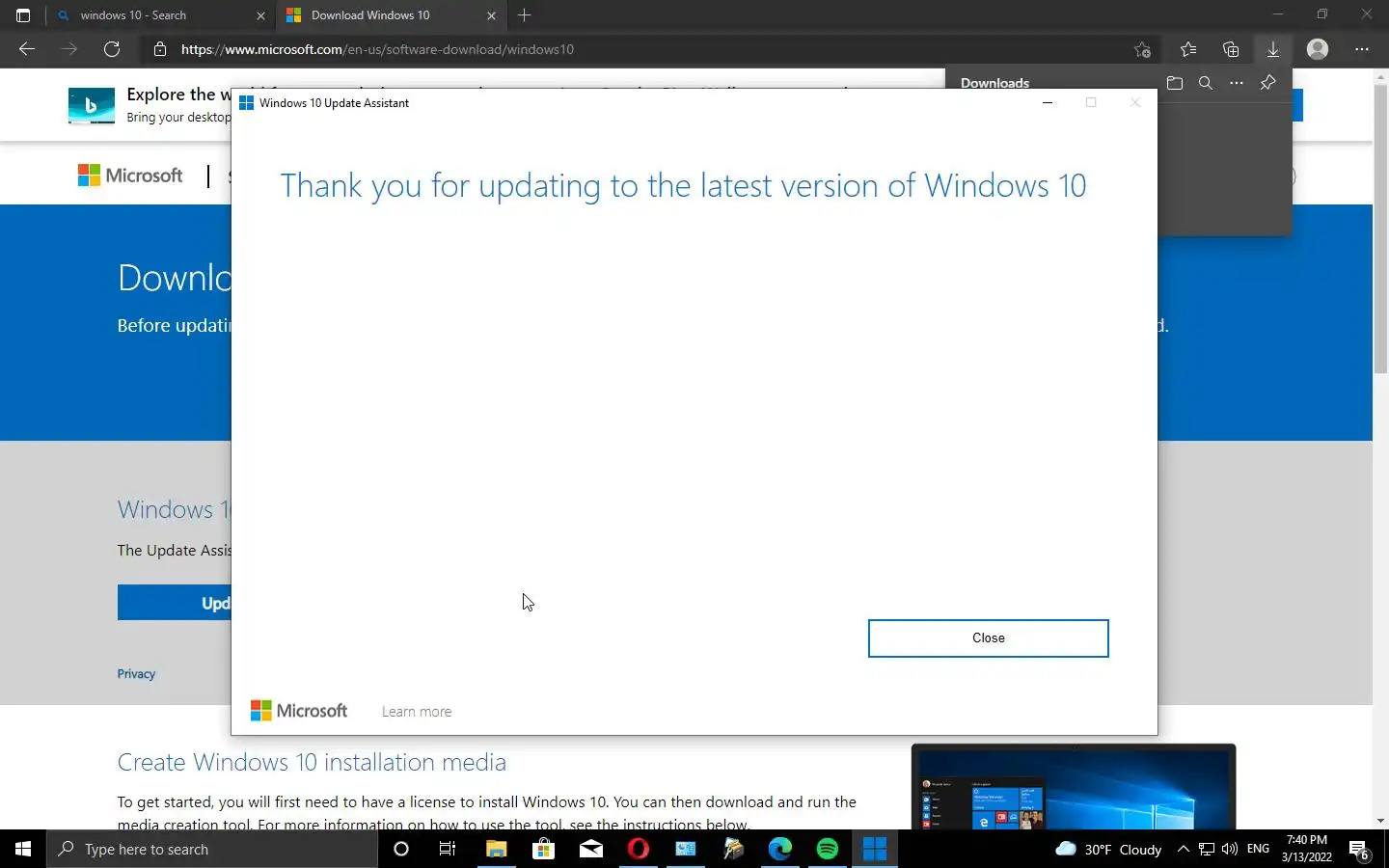
Task: Open the clock showing 7:40 PM
Action: click(1307, 849)
